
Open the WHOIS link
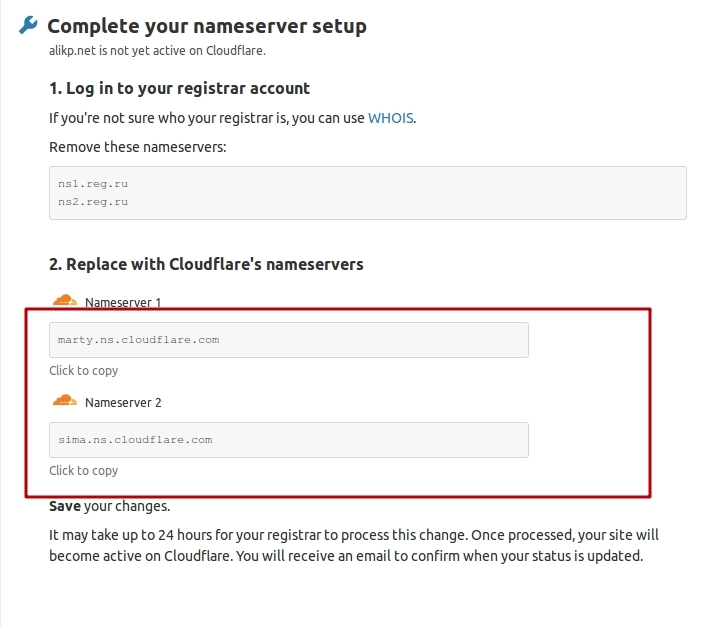(x=391, y=118)
